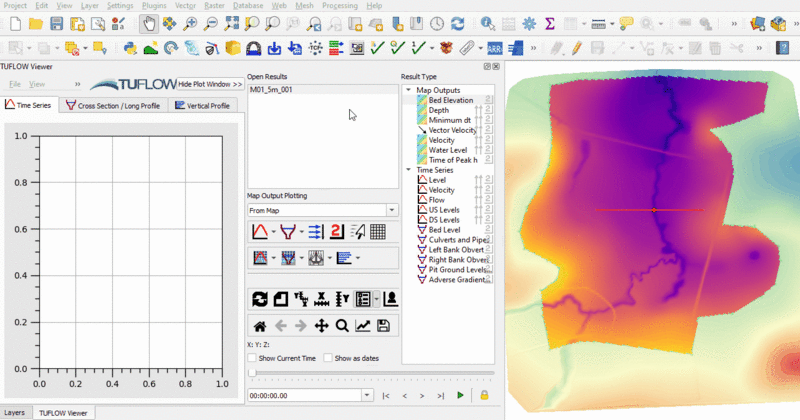800x420 pixels.
Task: Toggle the time lock padlock icon
Action: coord(485,395)
